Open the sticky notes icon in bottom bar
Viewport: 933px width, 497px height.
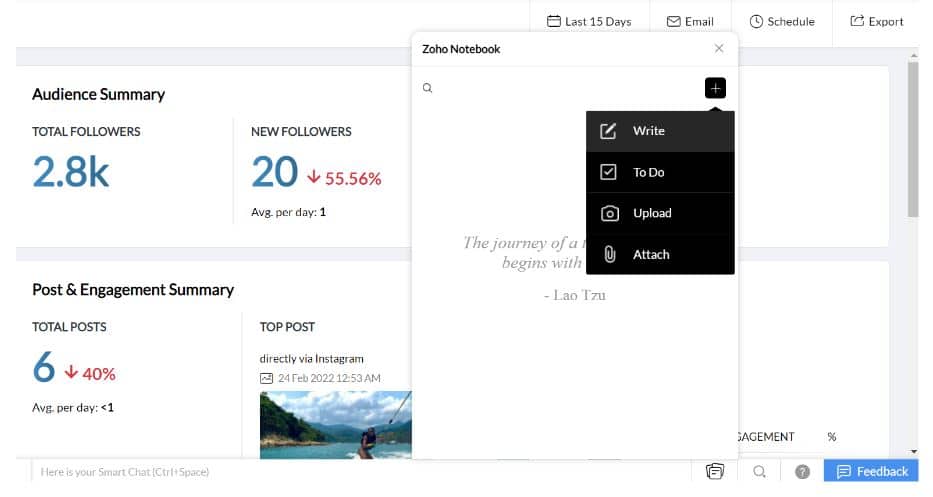click(714, 472)
